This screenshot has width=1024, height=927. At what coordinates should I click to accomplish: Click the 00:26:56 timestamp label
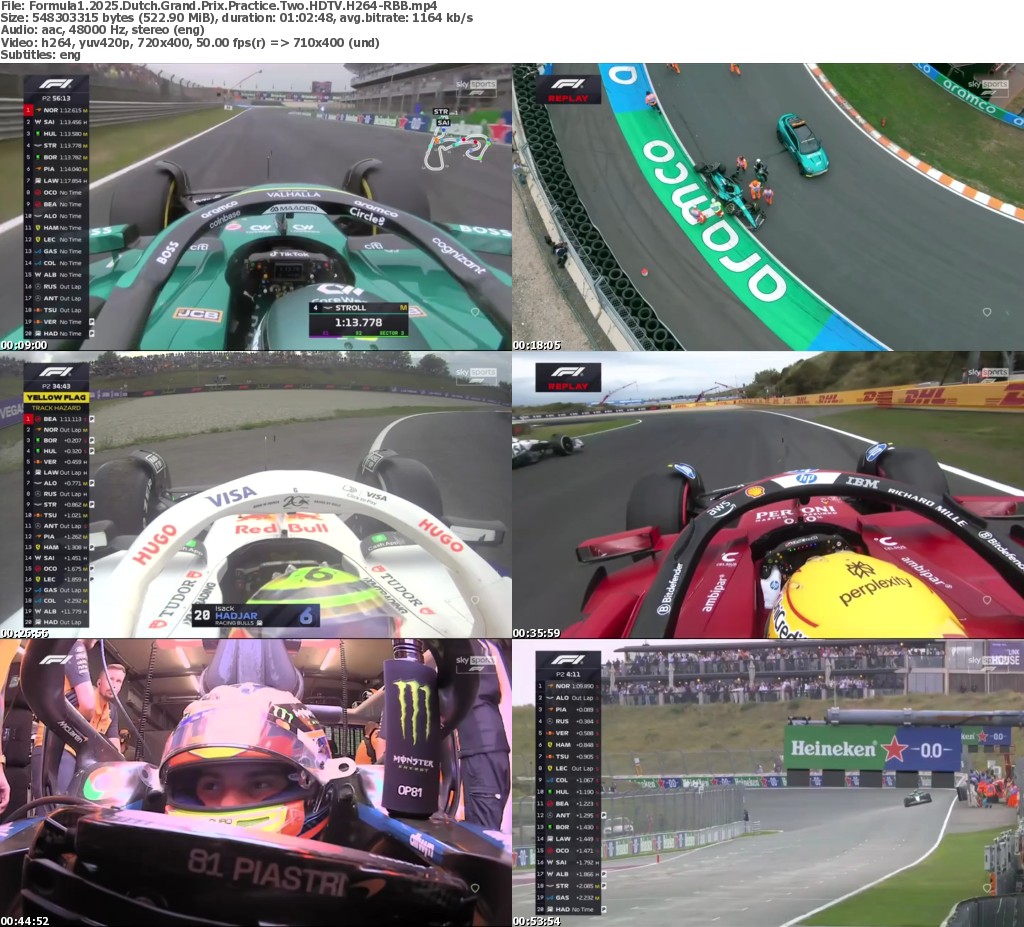coord(24,633)
